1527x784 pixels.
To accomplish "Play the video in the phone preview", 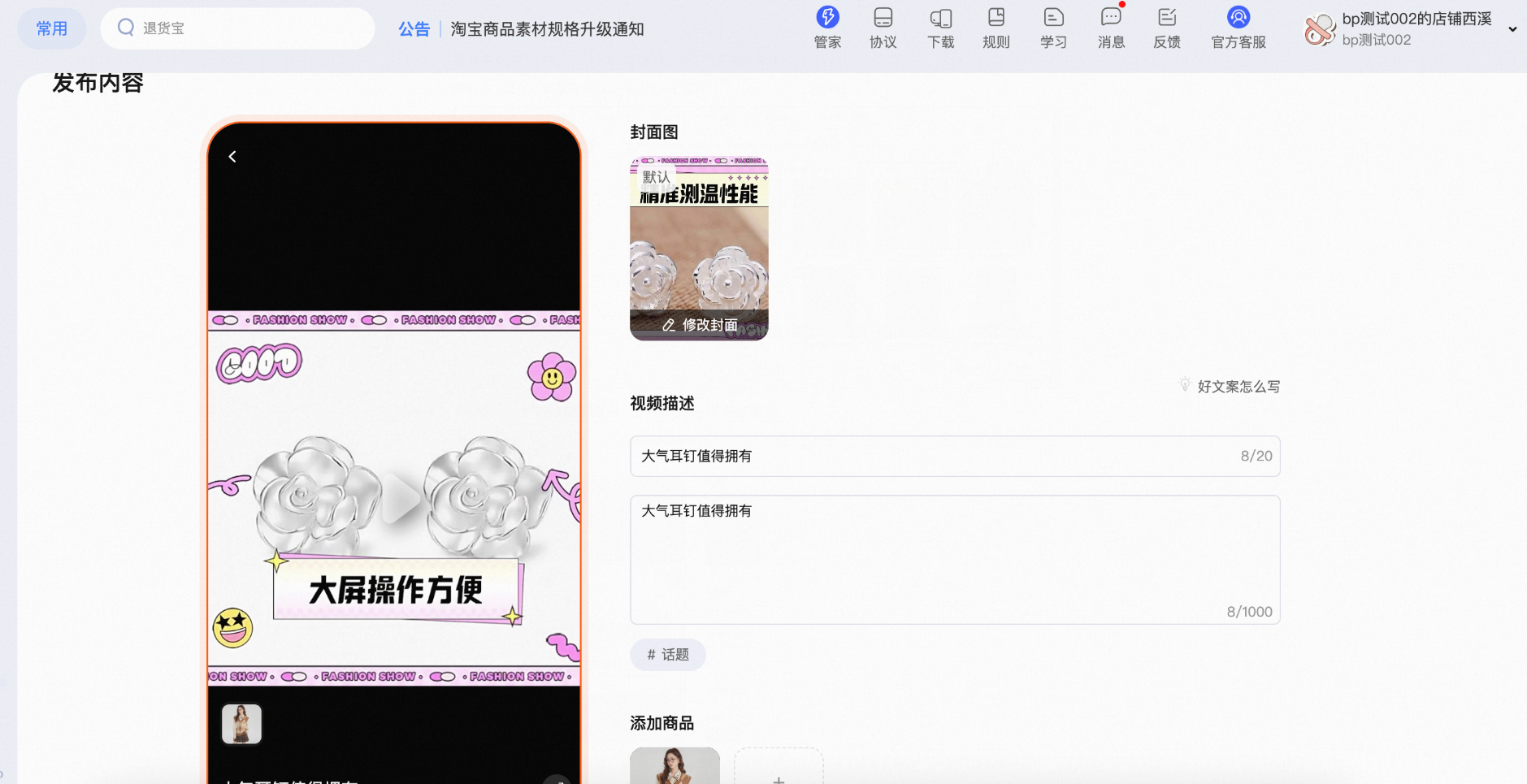I will pos(400,497).
